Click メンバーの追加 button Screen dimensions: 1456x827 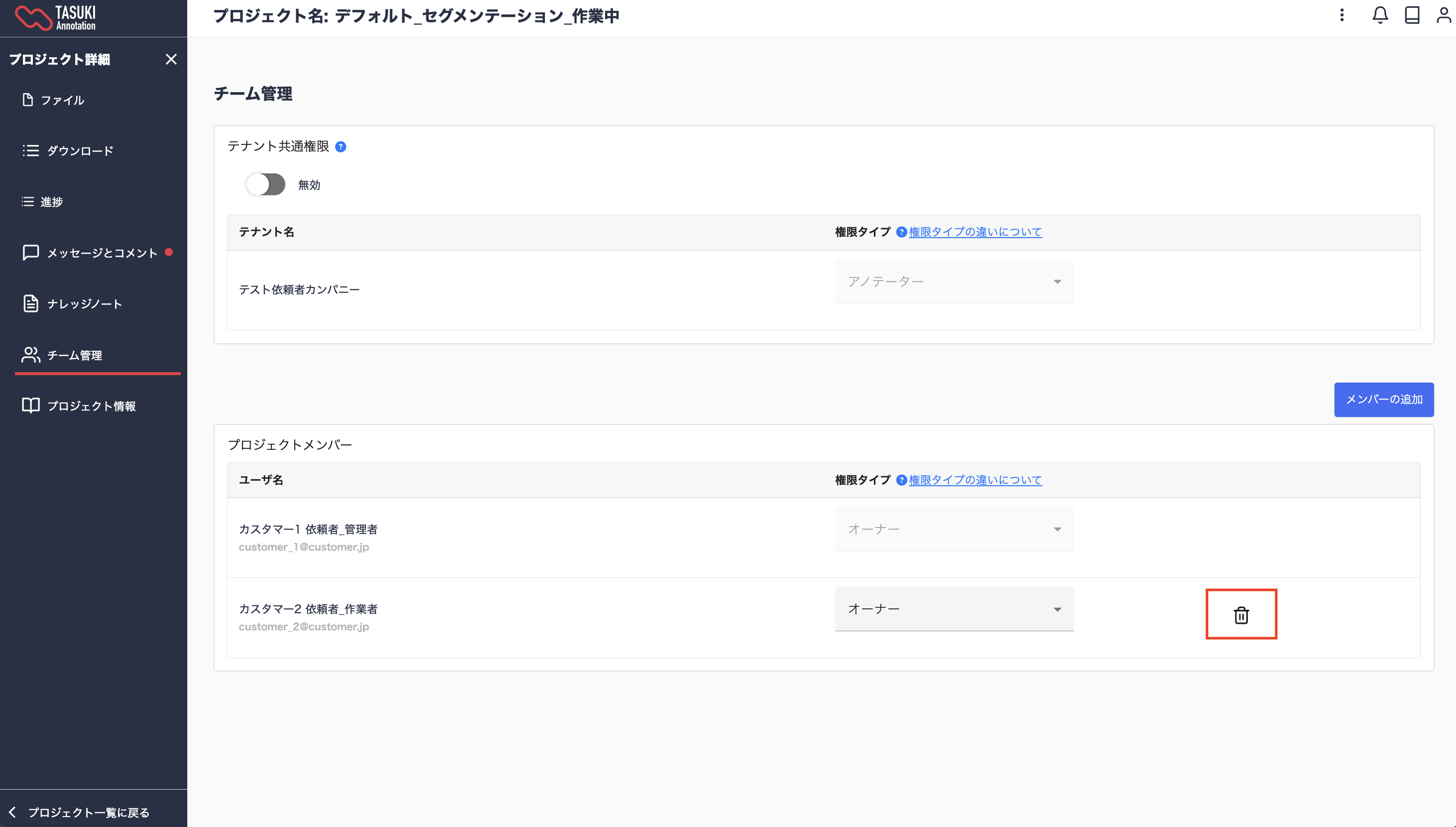pyautogui.click(x=1384, y=399)
